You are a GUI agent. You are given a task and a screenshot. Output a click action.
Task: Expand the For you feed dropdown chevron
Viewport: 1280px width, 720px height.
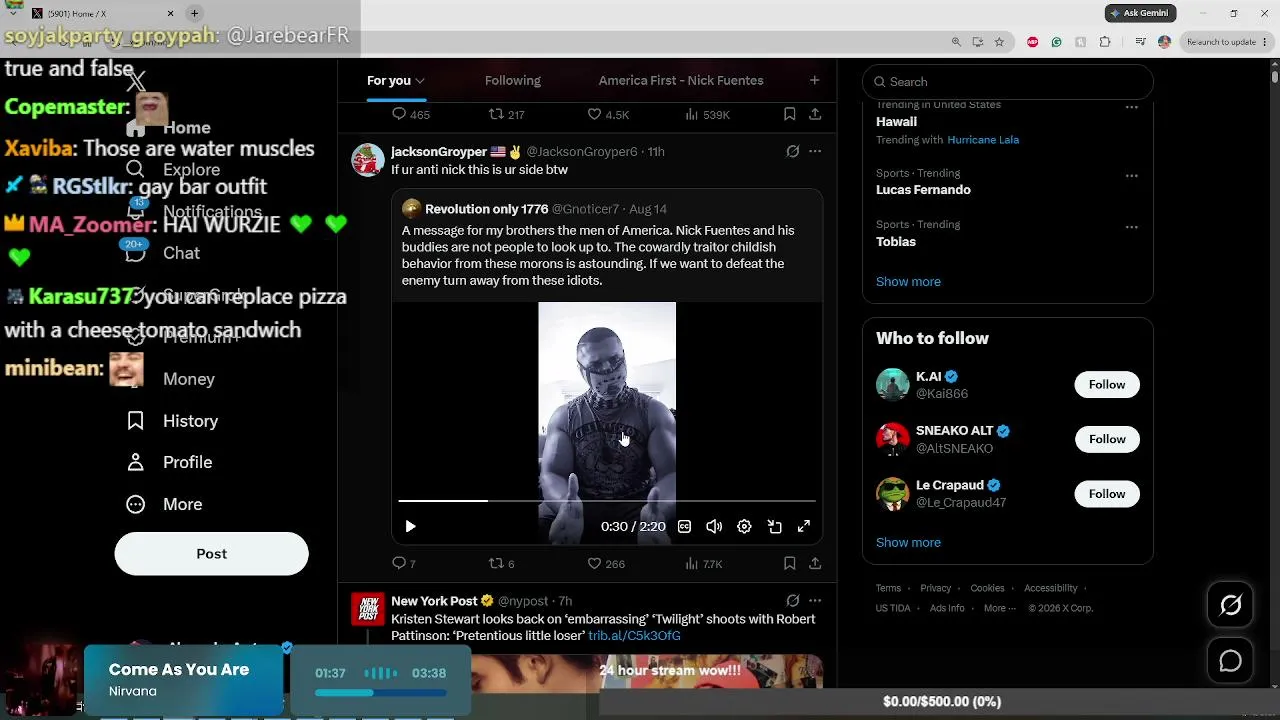pyautogui.click(x=420, y=81)
